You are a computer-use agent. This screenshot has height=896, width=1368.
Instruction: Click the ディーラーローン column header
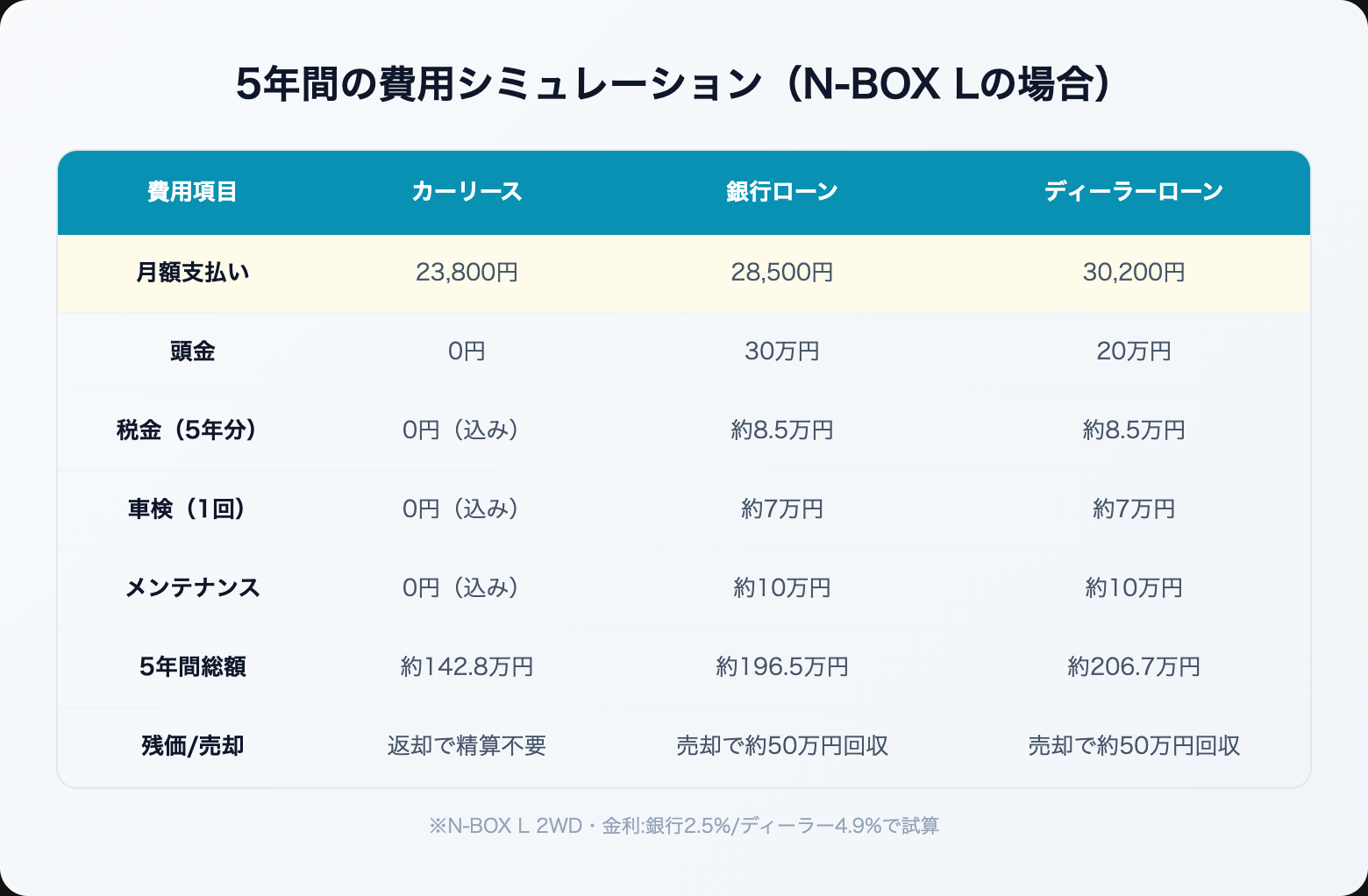pyautogui.click(x=1133, y=191)
